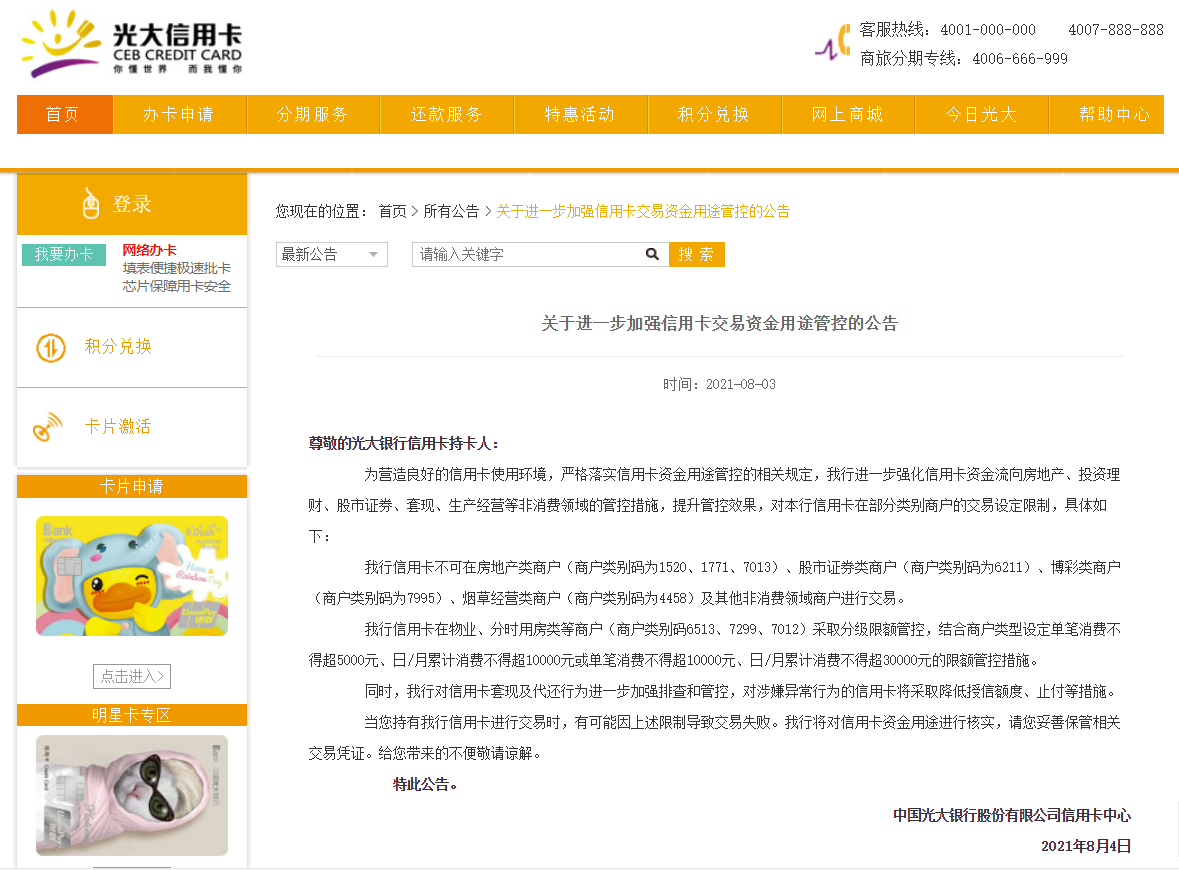
Task: Click the 点击进入 button under duck card
Action: (x=132, y=676)
